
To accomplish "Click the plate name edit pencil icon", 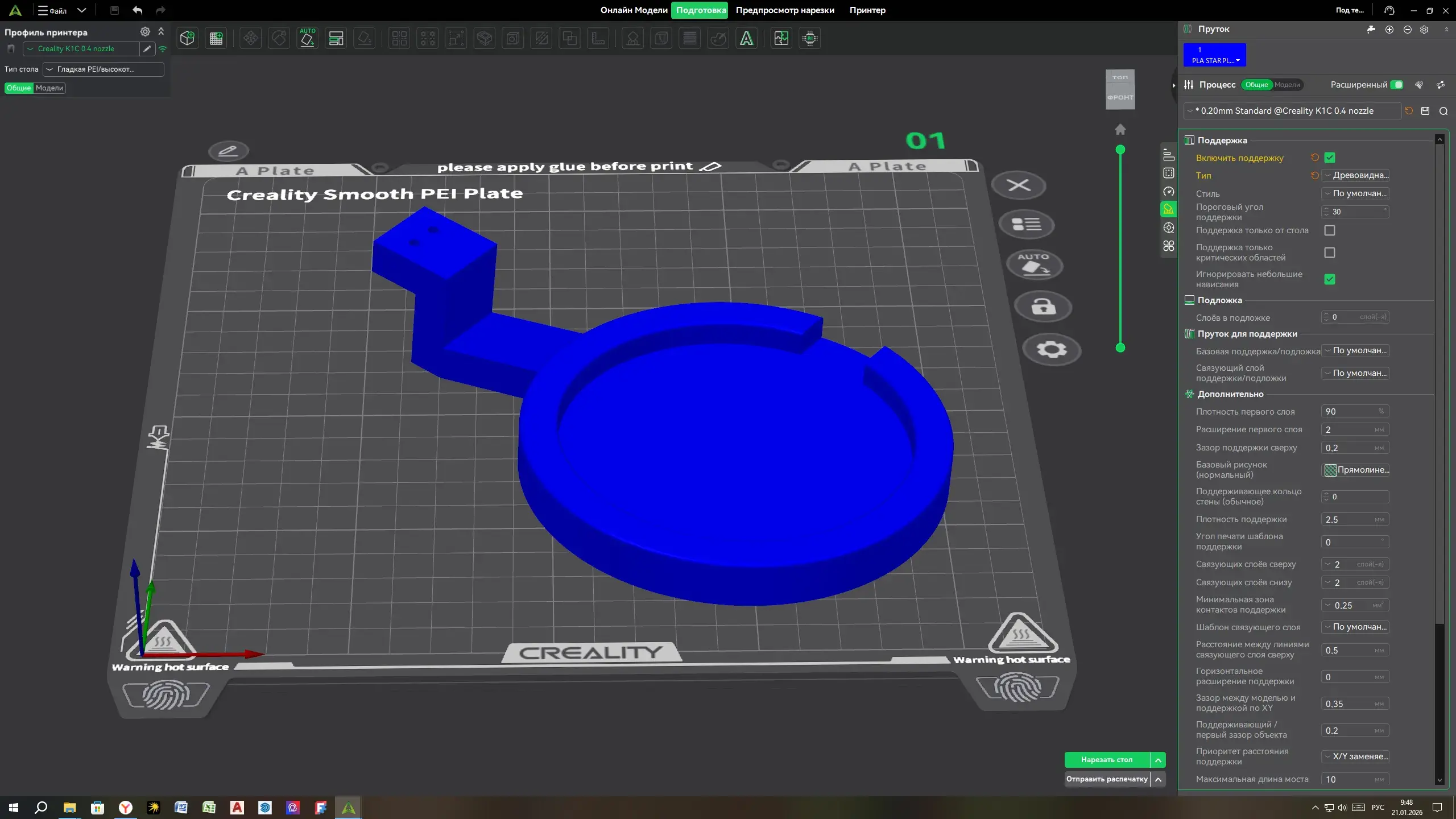I will (228, 151).
